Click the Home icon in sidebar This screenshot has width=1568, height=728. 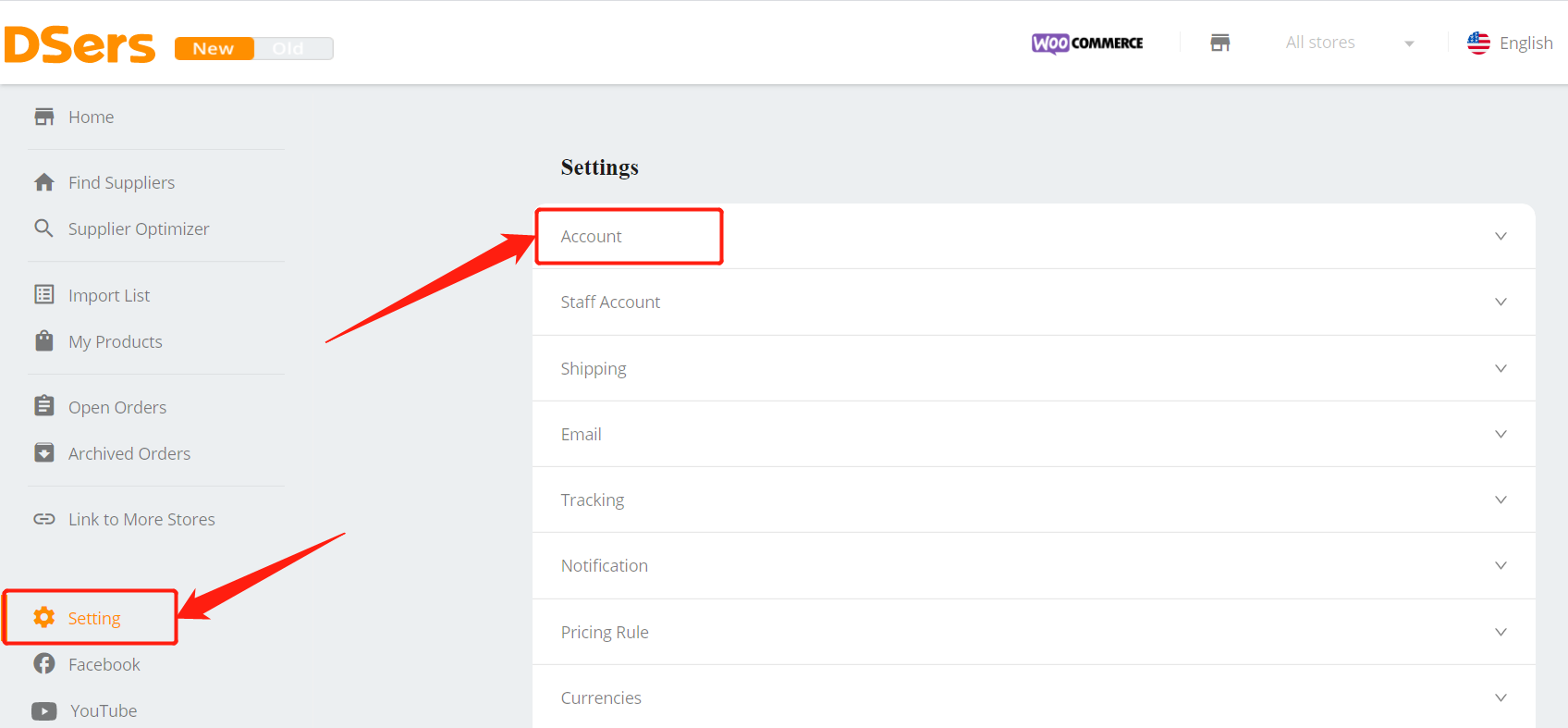click(44, 117)
